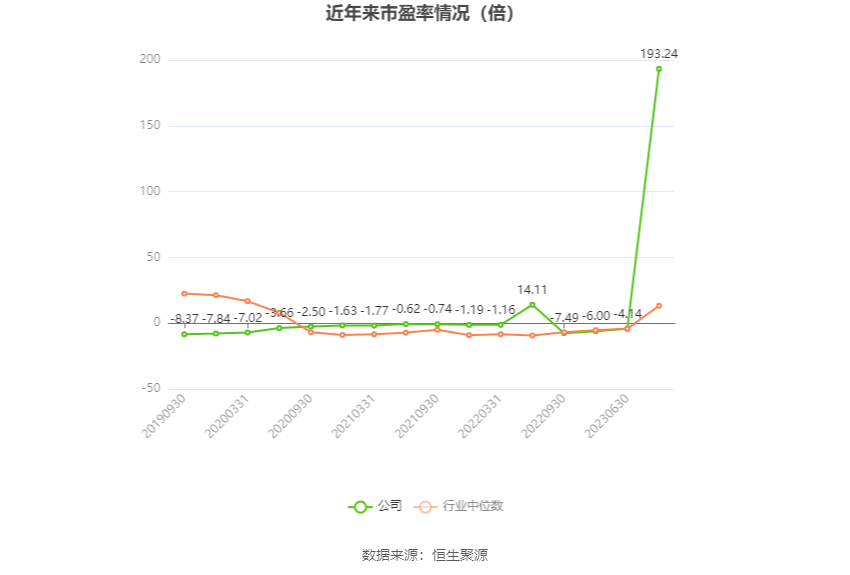Select the 14.11 green data point
This screenshot has width=850, height=575.
532,305
